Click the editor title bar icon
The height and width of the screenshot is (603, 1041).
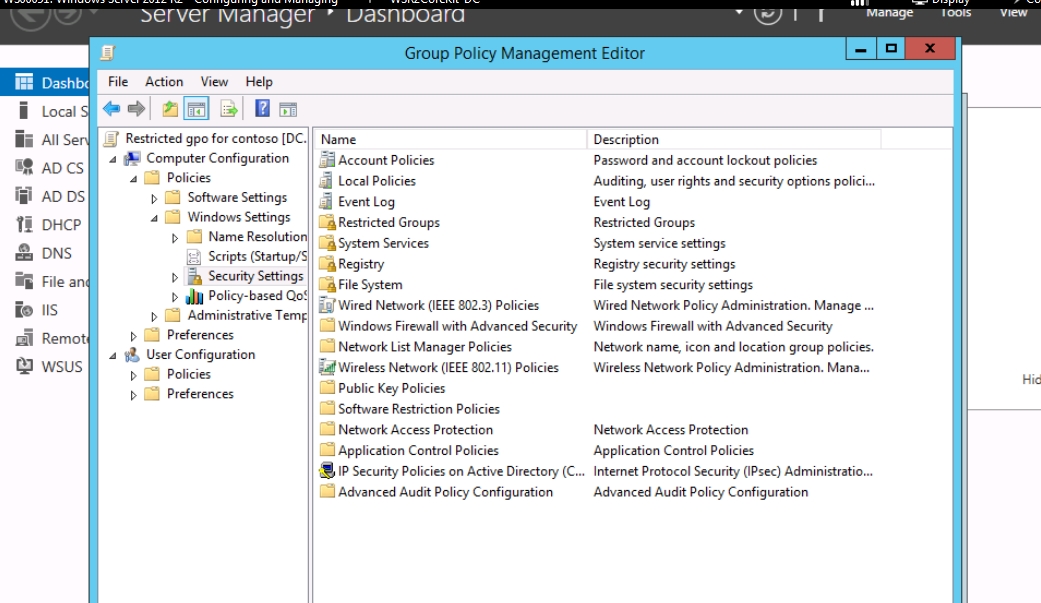click(108, 52)
